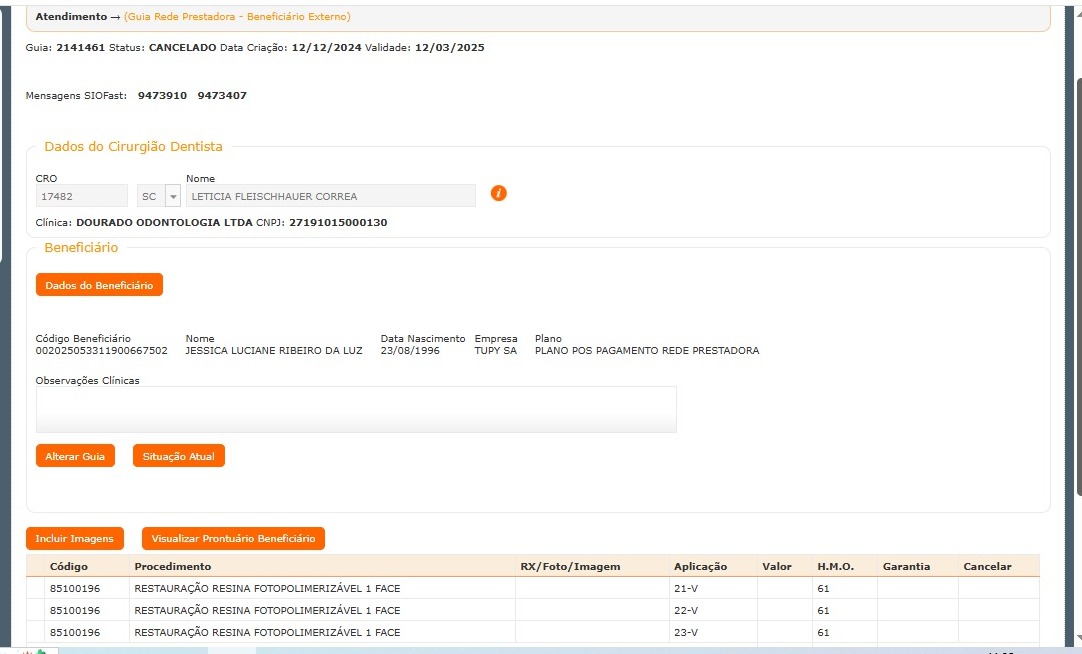Open Visualizar Prontuário Beneficiário

click(233, 539)
